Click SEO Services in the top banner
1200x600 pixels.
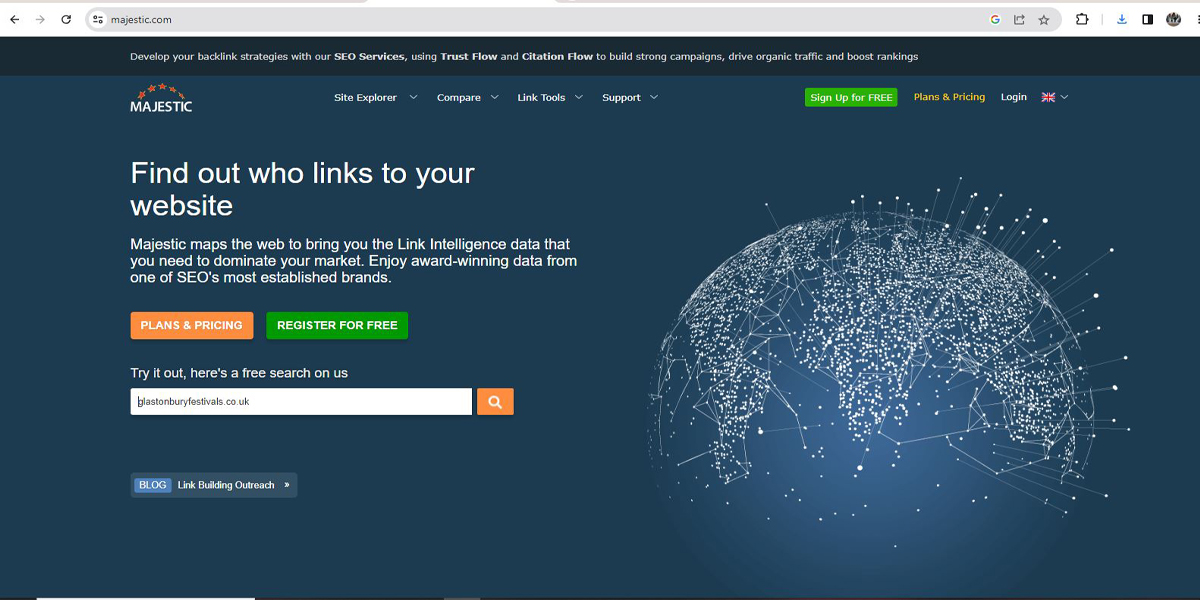pyautogui.click(x=370, y=57)
